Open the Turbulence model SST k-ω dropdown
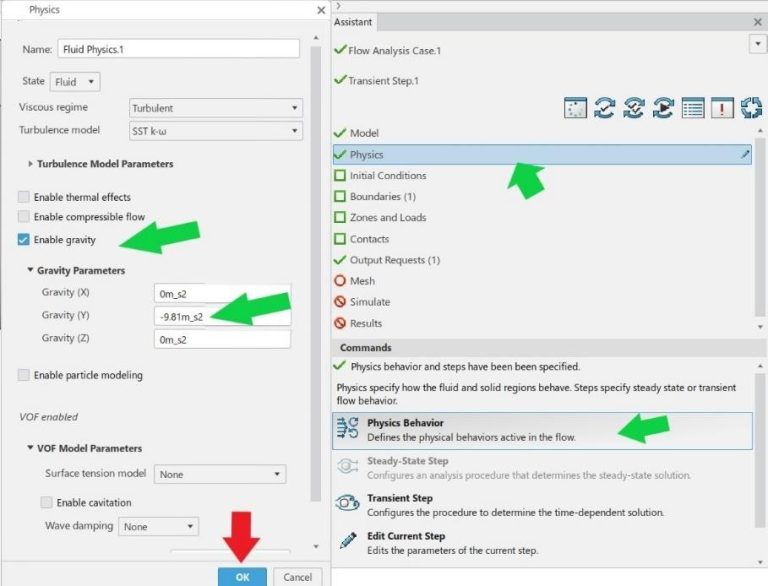This screenshot has width=768, height=586. pyautogui.click(x=216, y=131)
